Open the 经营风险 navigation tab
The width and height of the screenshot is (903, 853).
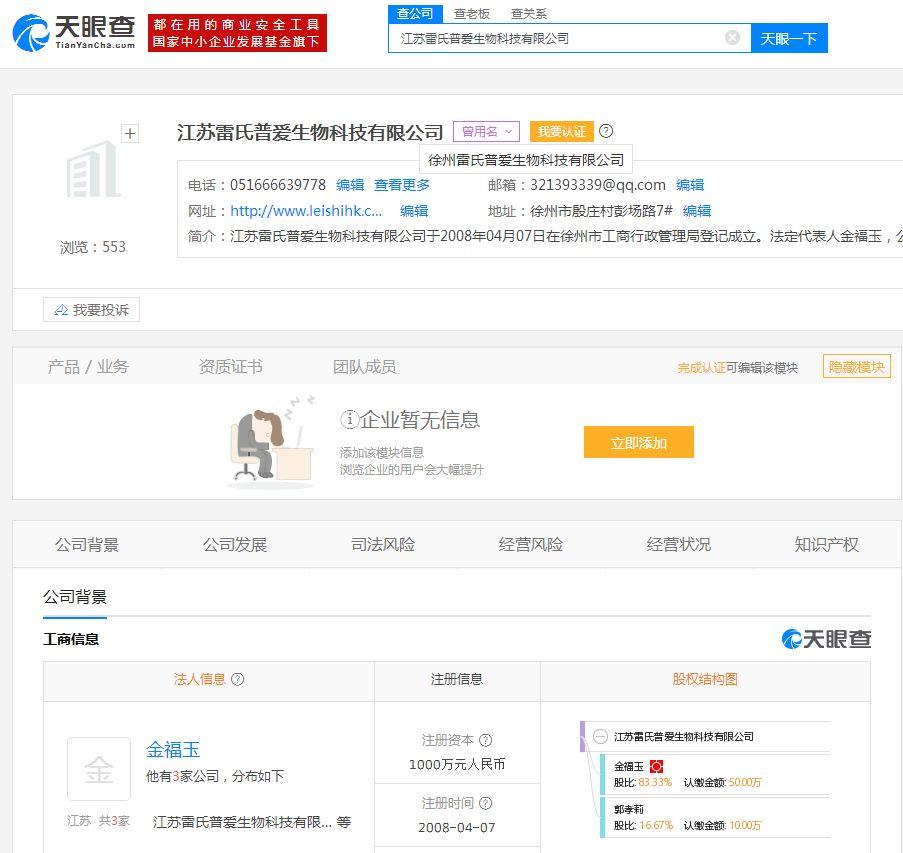(531, 544)
